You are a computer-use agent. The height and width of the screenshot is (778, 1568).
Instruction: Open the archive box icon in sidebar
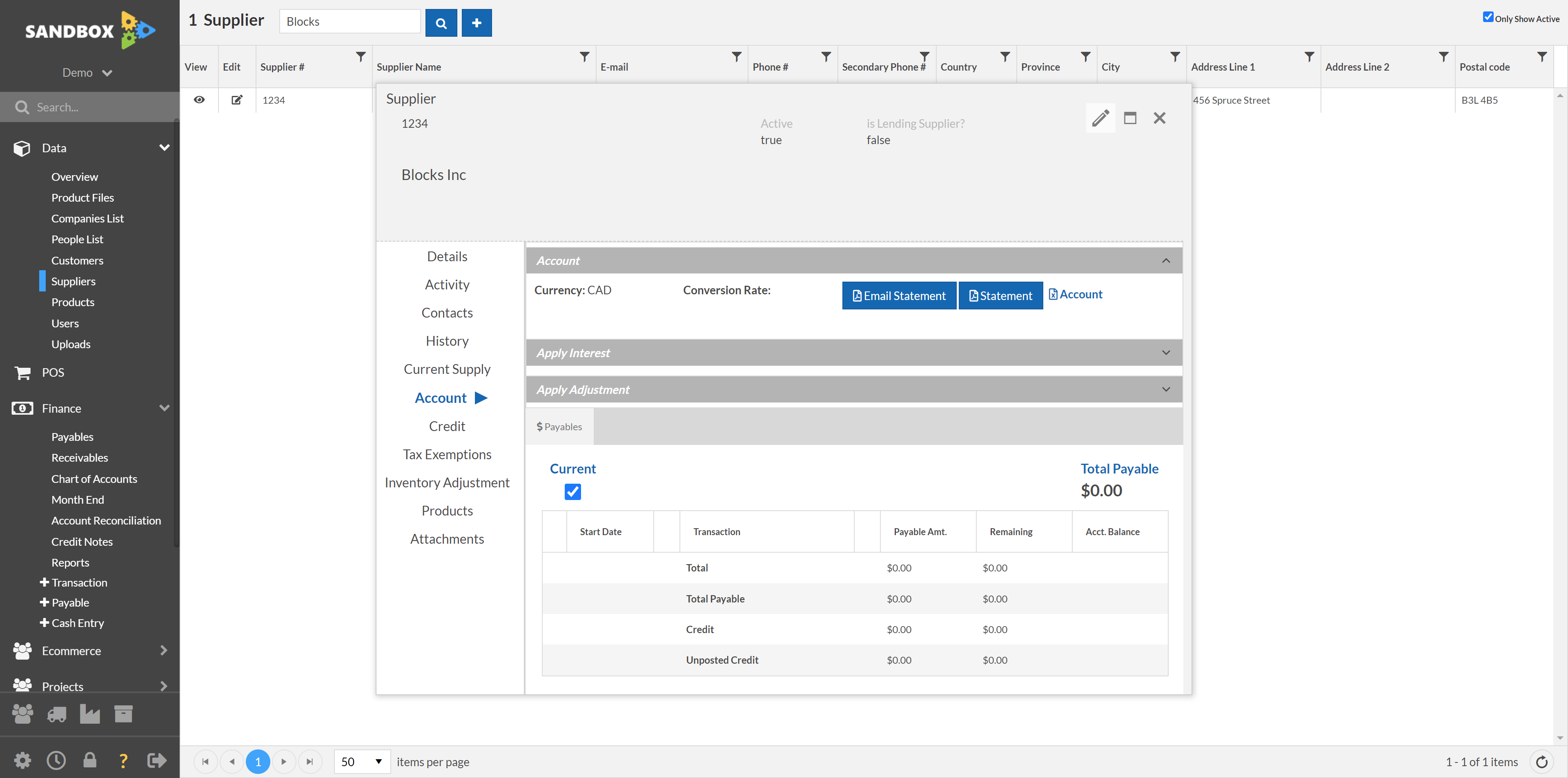click(123, 714)
